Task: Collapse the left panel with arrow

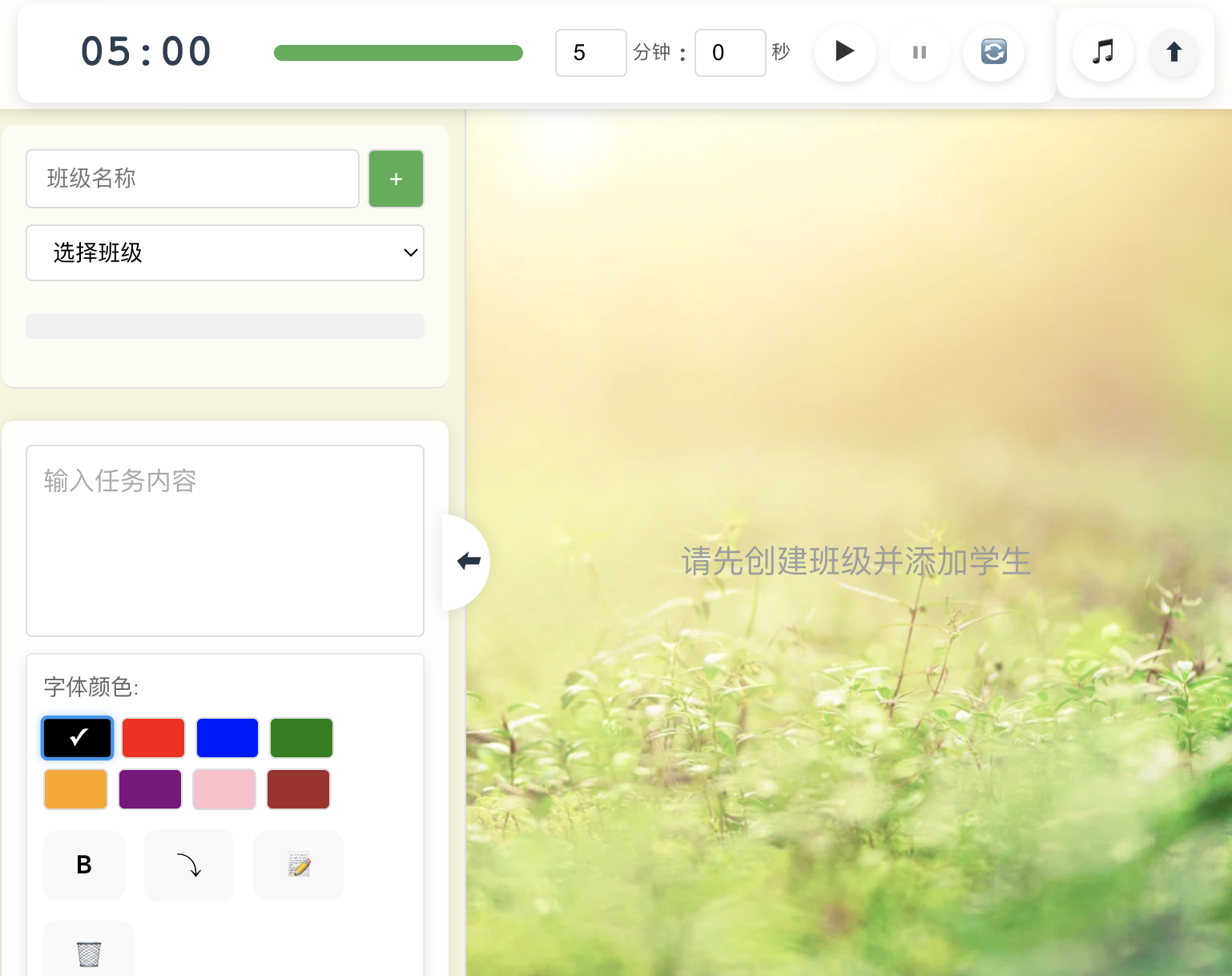Action: tap(469, 561)
